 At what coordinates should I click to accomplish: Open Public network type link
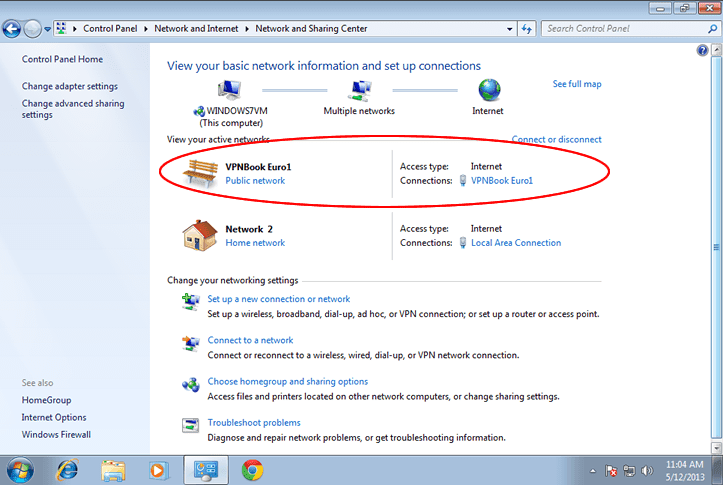(x=255, y=181)
